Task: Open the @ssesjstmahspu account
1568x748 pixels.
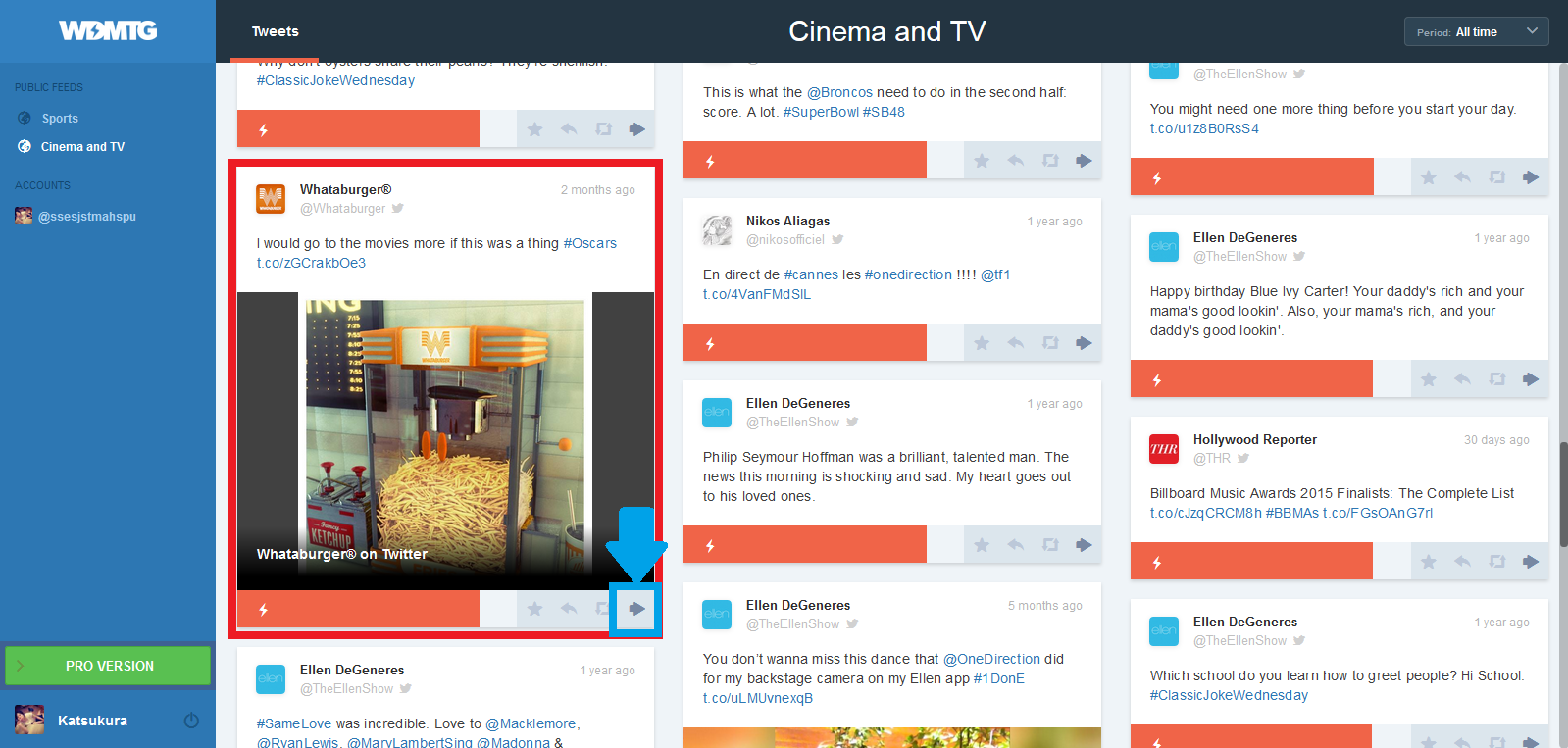Action: [87, 216]
